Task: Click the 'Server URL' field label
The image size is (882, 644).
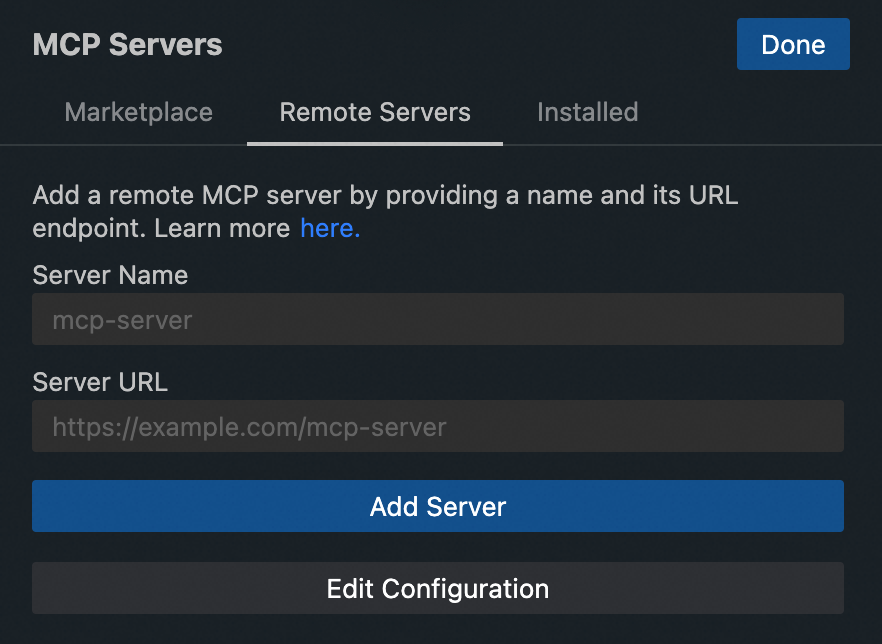Action: pyautogui.click(x=100, y=382)
